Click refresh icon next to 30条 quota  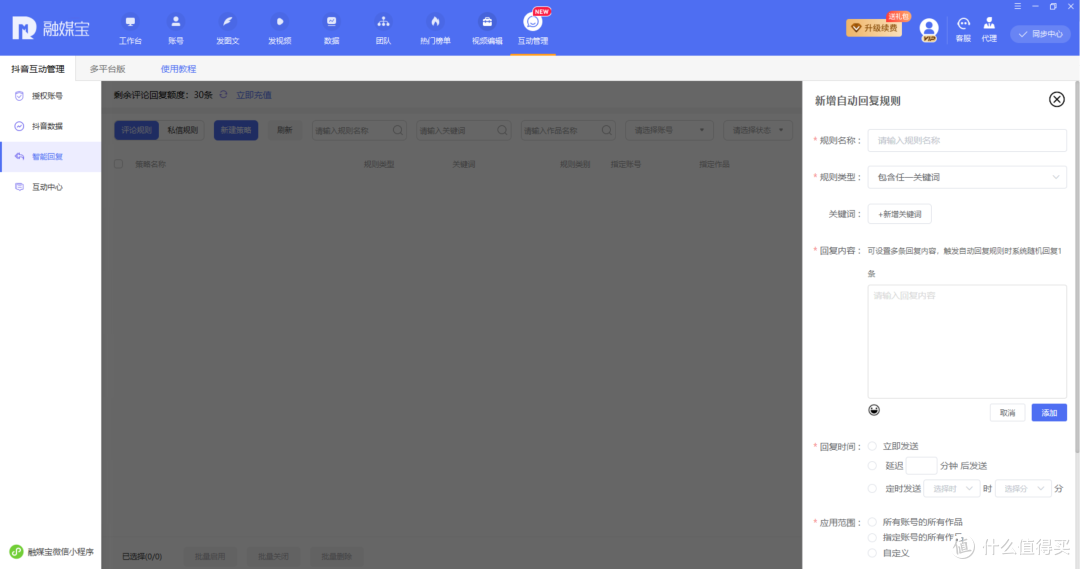tap(223, 94)
